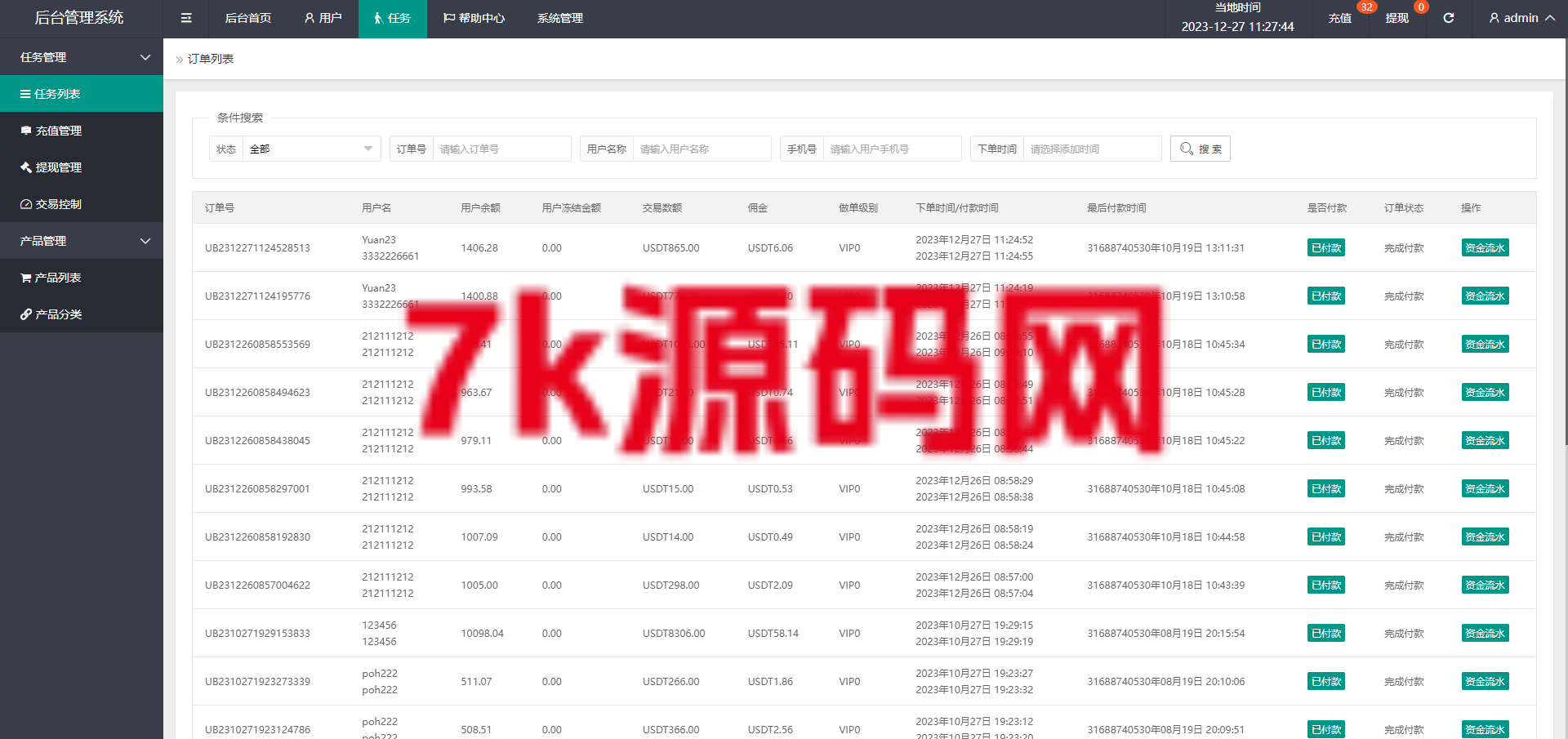Open the 状态 dropdown showing 全部
The image size is (1568, 739).
(x=311, y=149)
